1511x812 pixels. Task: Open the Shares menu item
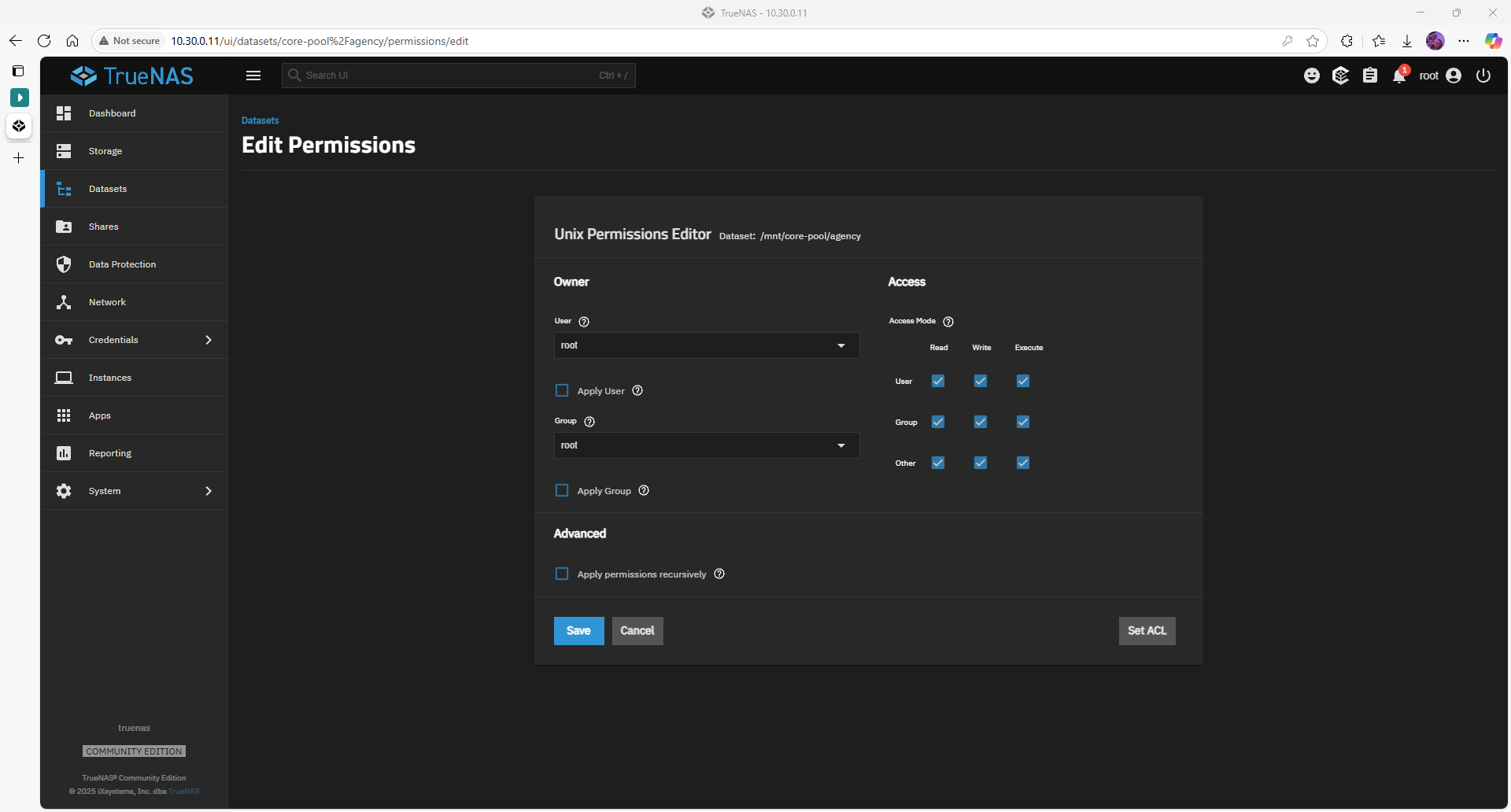tap(135, 227)
